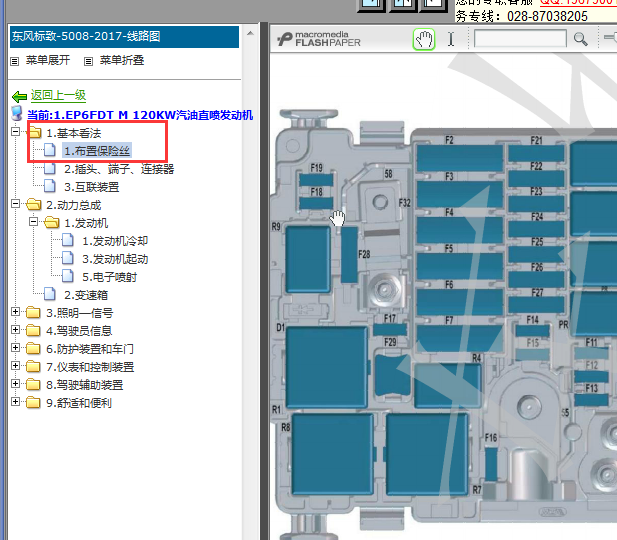Screen dimensions: 617x540
Task: Click the FlashPaper search text field
Action: (x=520, y=39)
